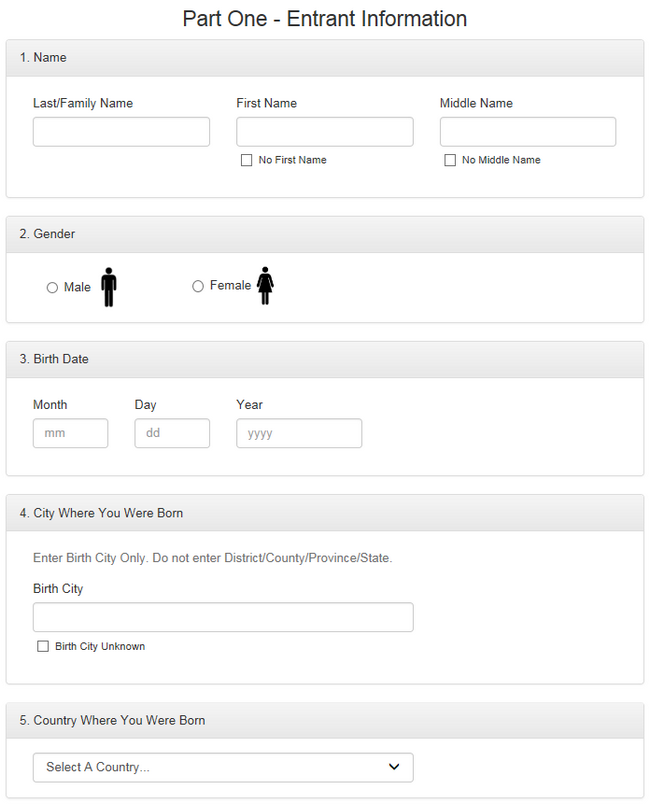Focus the Last/Family Name field

[x=121, y=132]
